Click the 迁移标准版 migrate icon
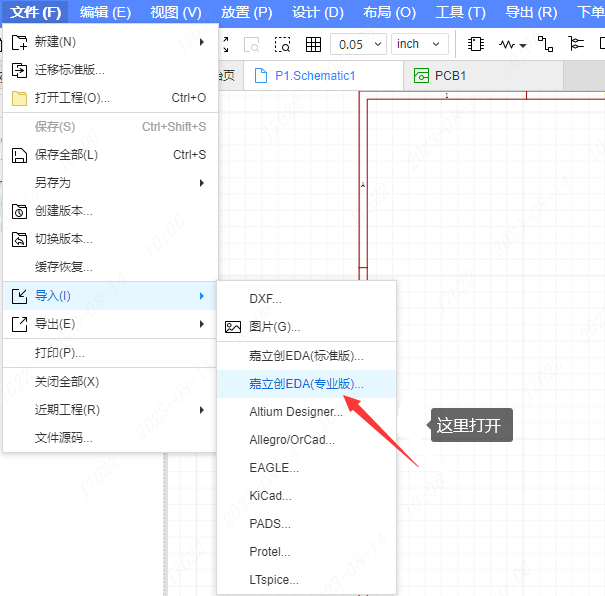The width and height of the screenshot is (605, 596). [x=19, y=70]
